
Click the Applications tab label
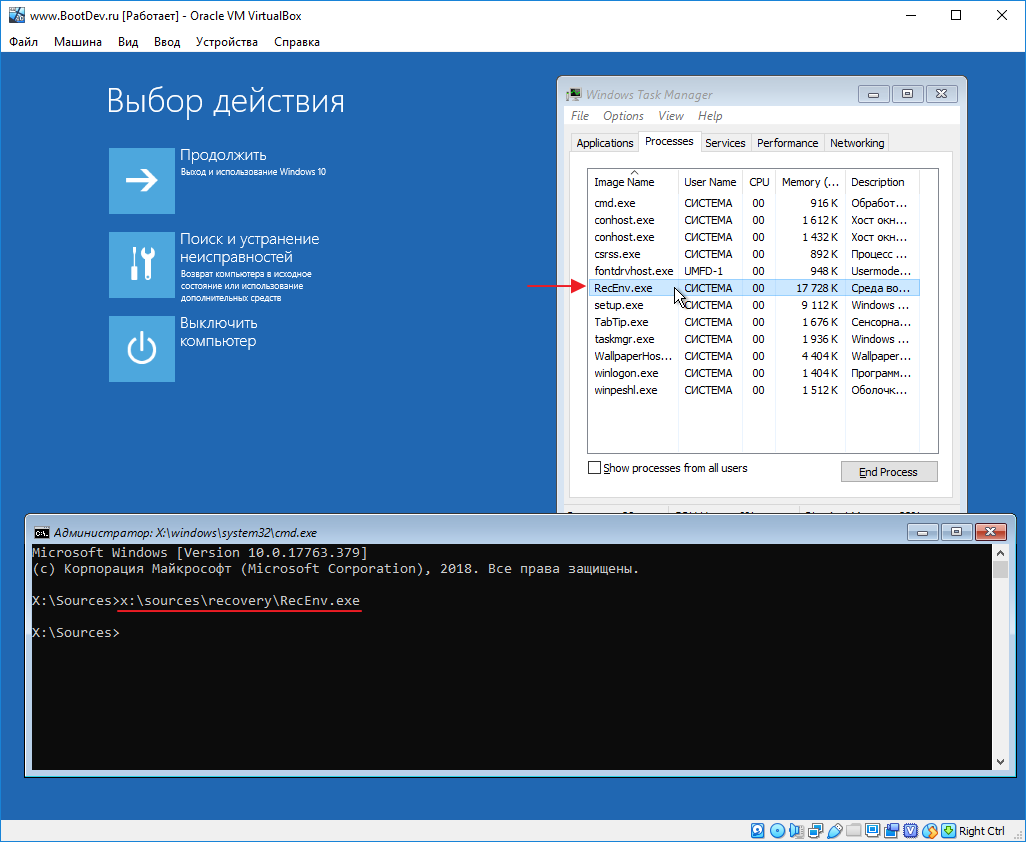[604, 142]
